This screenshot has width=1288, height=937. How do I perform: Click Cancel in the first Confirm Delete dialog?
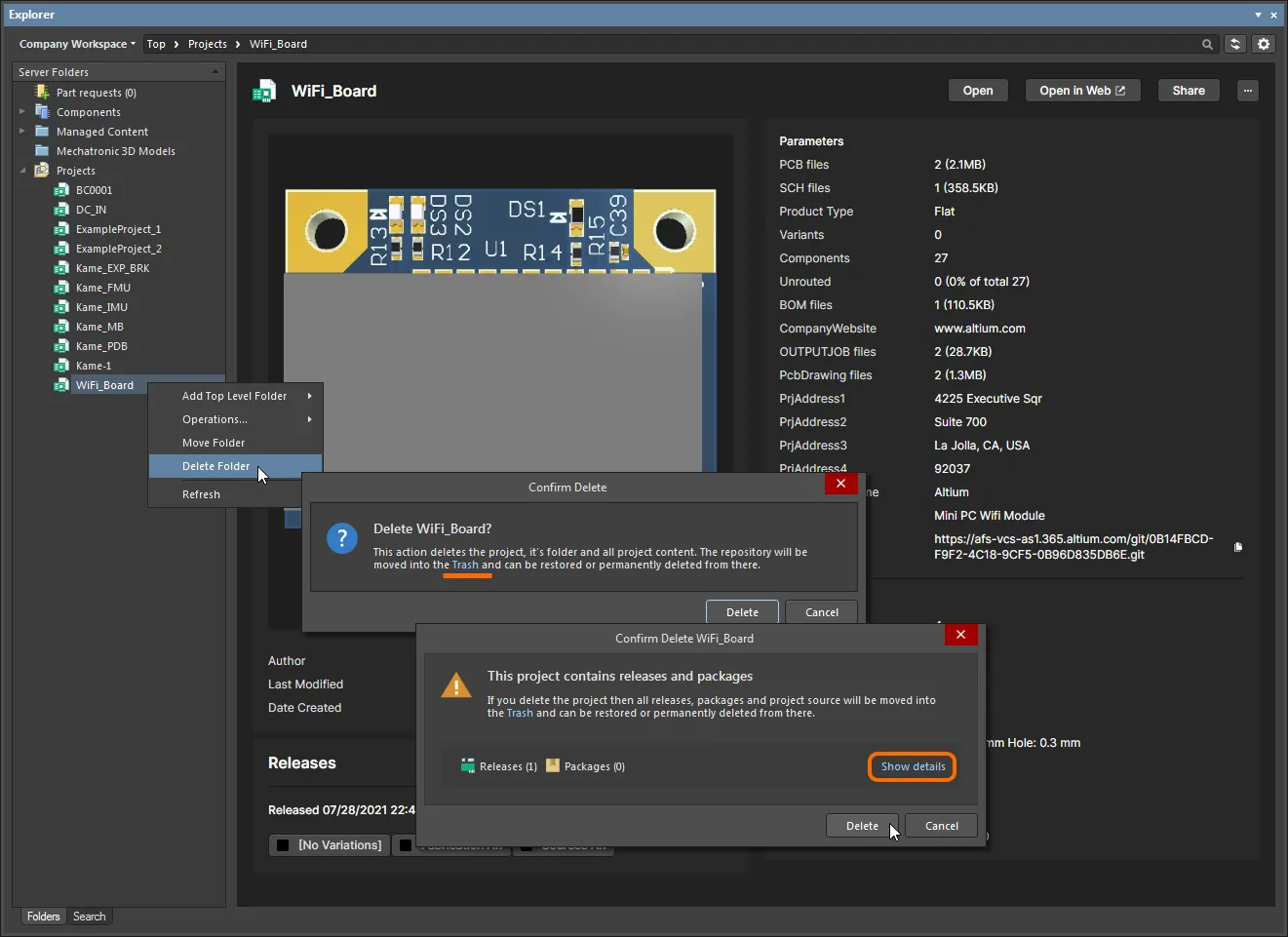pyautogui.click(x=822, y=612)
